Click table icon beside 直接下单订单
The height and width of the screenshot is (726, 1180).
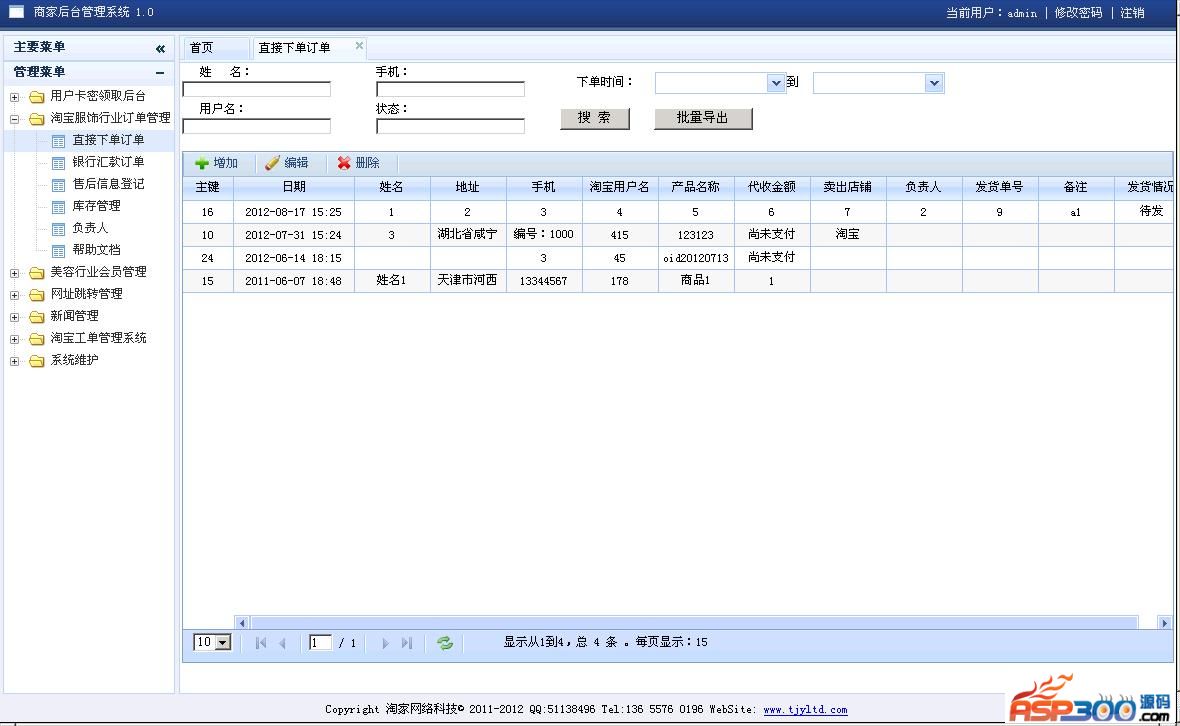pos(58,141)
